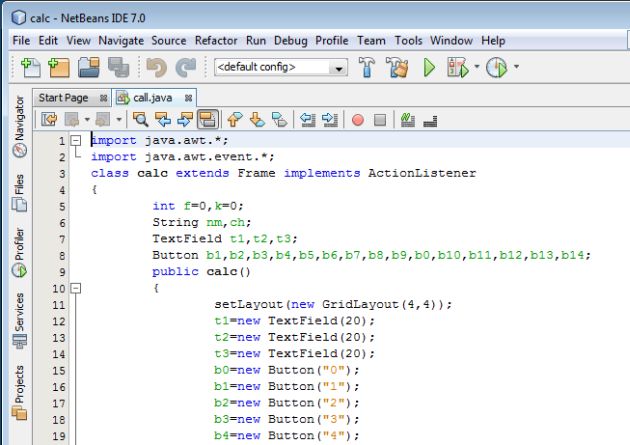Open the Navigate menu

click(x=121, y=41)
